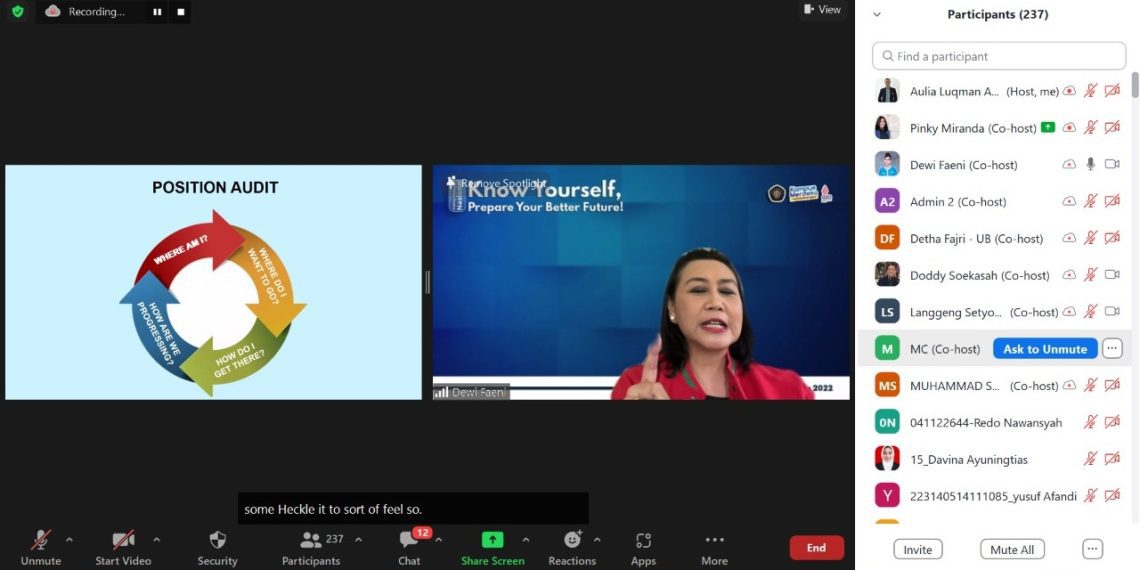The height and width of the screenshot is (570, 1140).
Task: Click Redo Nawansyah's muted microphone icon
Action: pos(1090,422)
